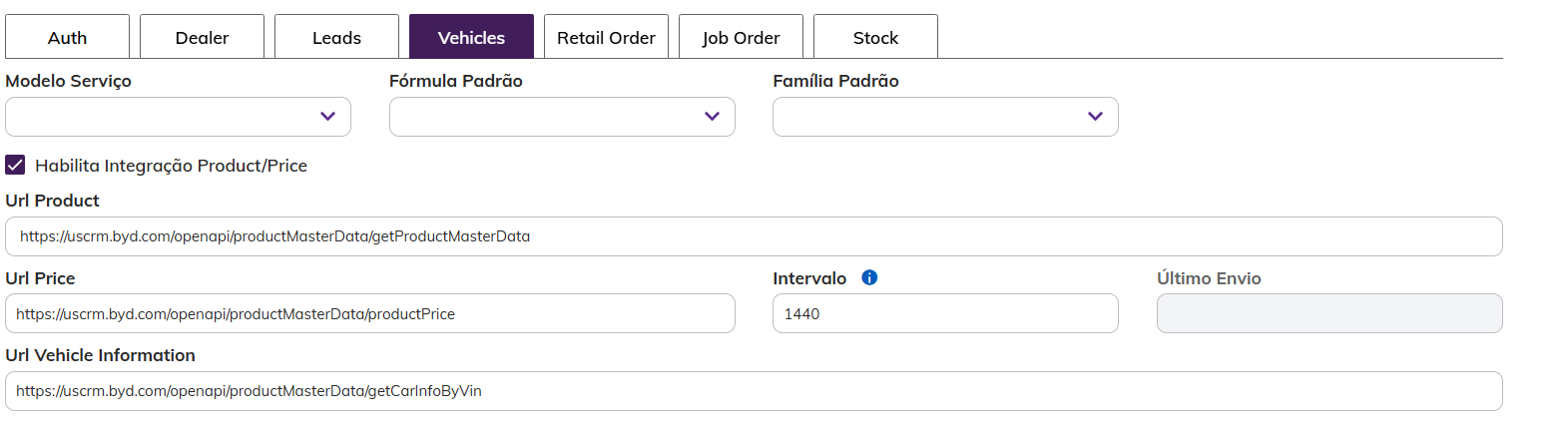
Task: Open the Retail Order tab
Action: click(606, 37)
